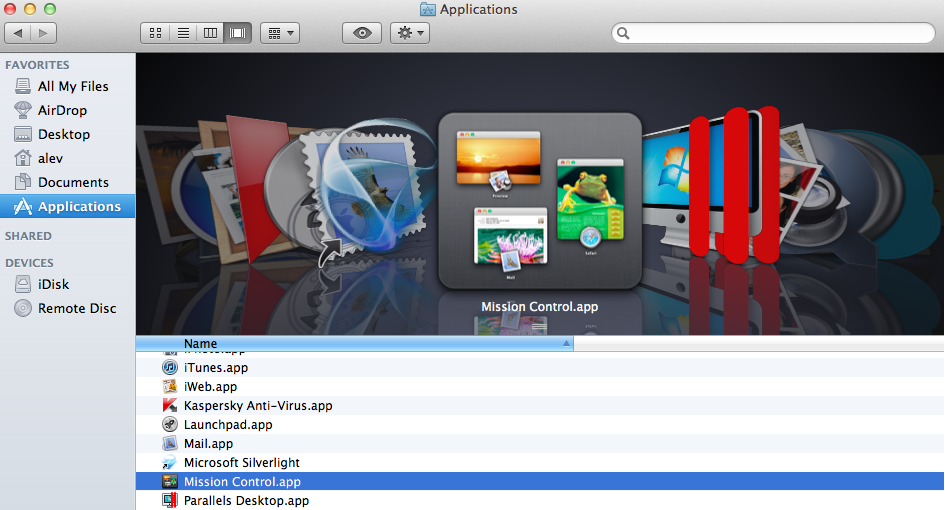Click the Mission Control list icon
The height and width of the screenshot is (510, 945).
170,481
